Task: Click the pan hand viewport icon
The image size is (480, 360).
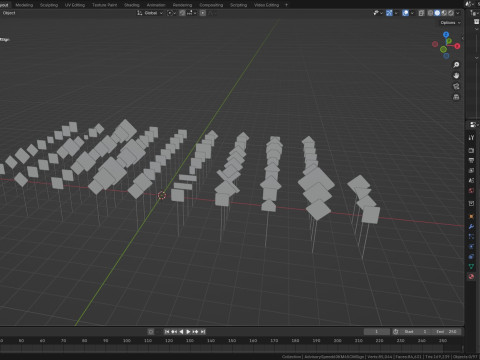Action: click(x=456, y=76)
